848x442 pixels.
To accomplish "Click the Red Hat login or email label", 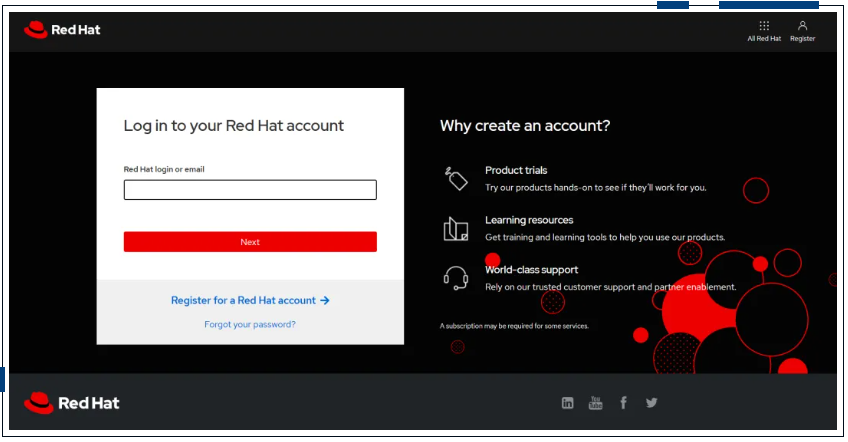I will pyautogui.click(x=164, y=169).
